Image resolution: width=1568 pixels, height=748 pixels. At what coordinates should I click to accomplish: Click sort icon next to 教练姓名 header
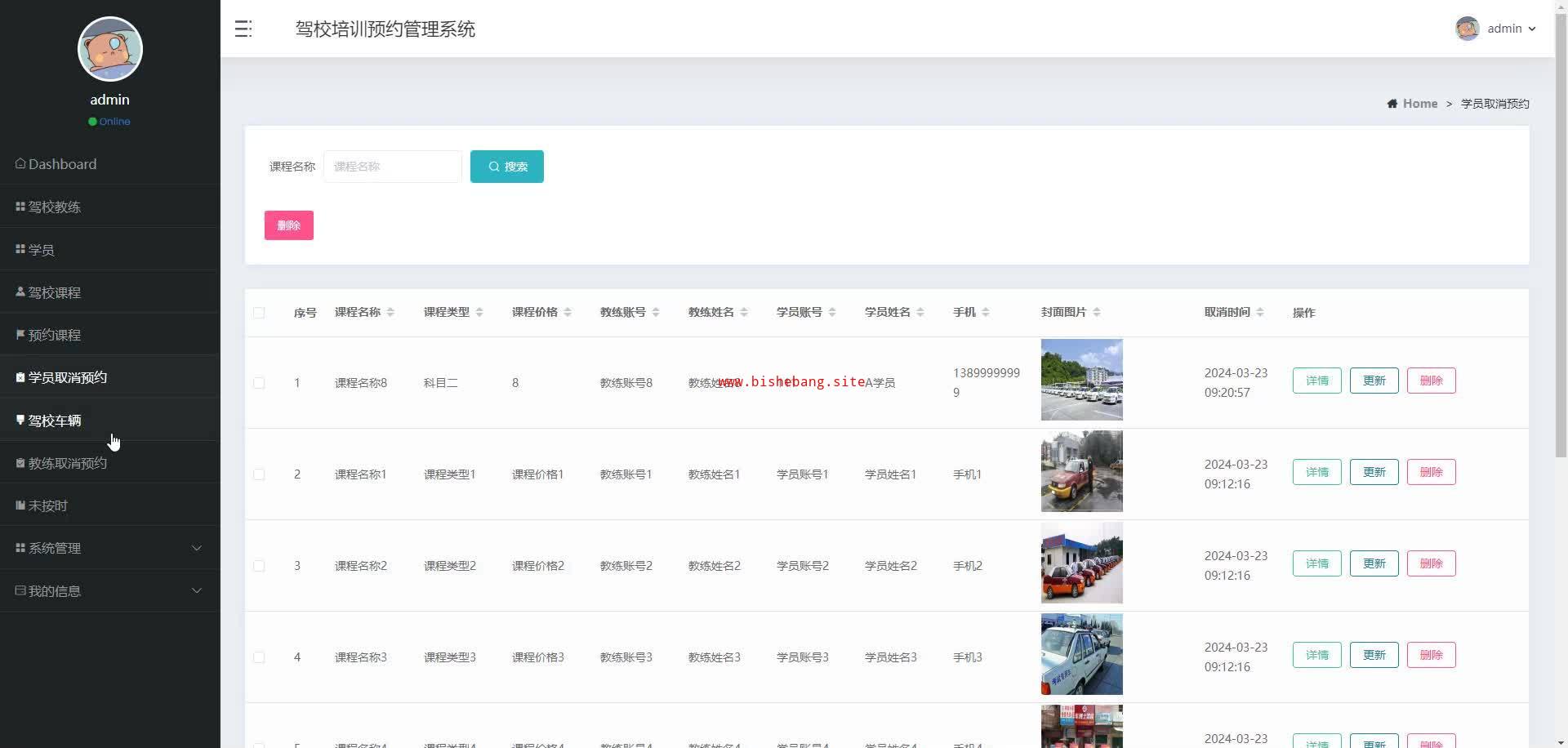coord(744,313)
